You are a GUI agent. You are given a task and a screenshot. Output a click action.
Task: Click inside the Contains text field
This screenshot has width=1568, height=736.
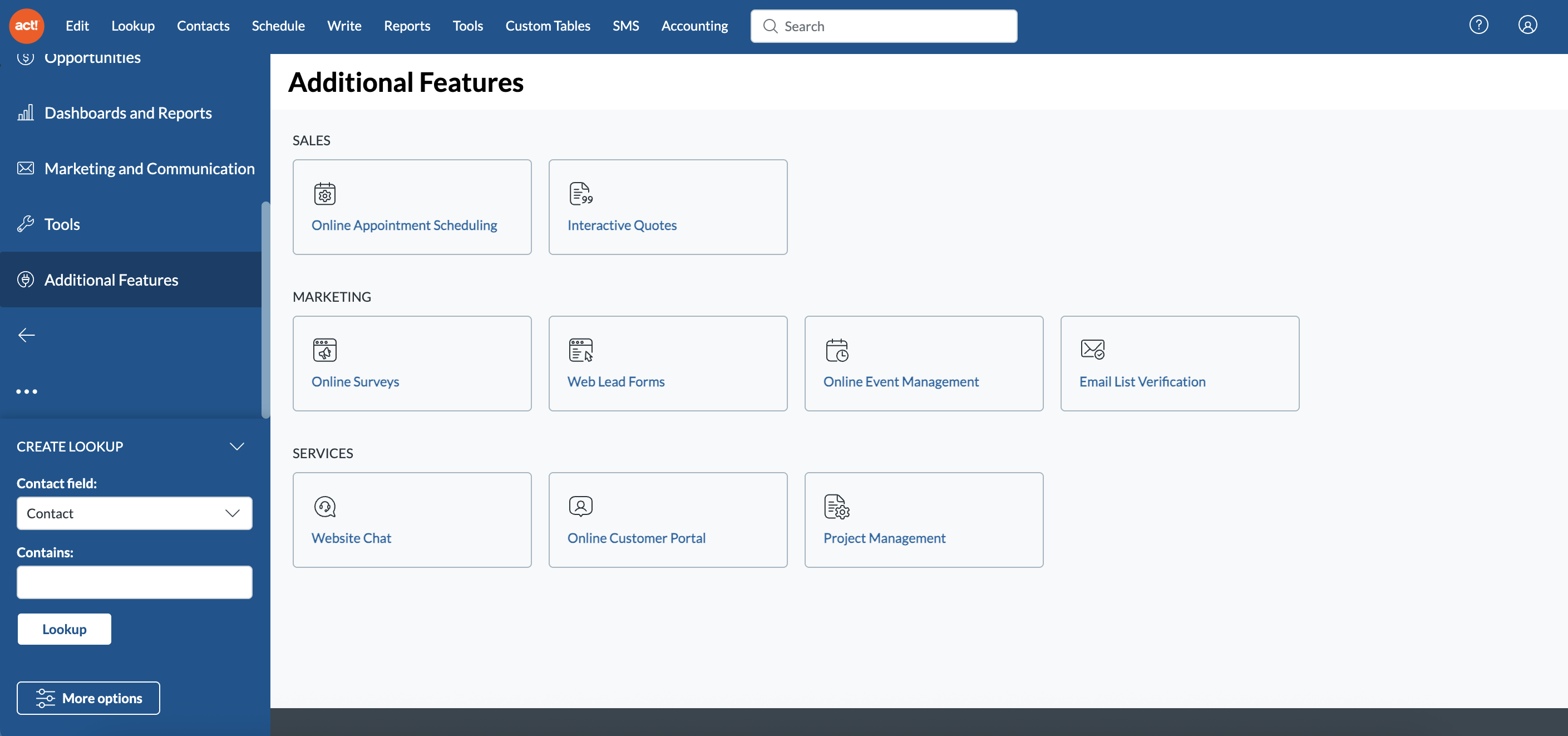point(134,582)
